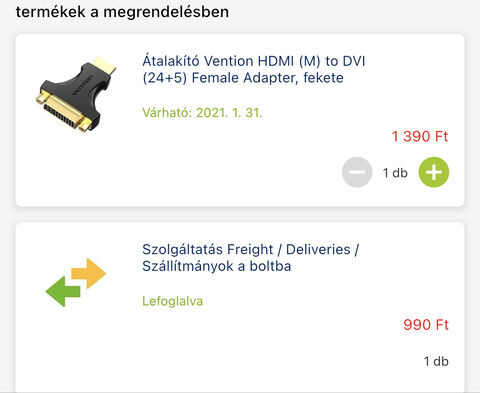Click the orange right-pointing arrow in delivery icon

[x=89, y=273]
